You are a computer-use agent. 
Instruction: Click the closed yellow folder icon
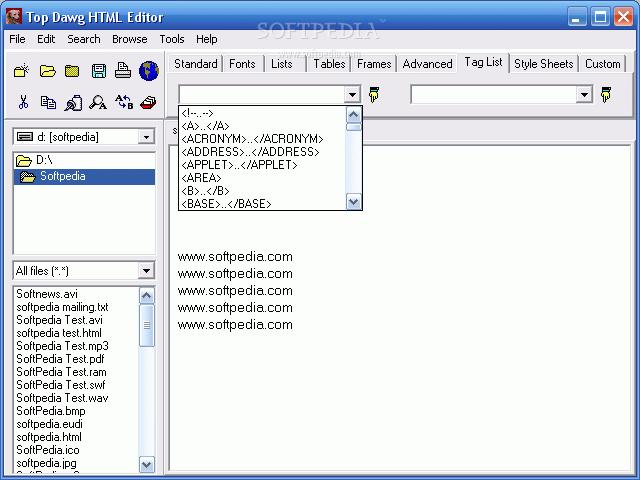tap(72, 71)
